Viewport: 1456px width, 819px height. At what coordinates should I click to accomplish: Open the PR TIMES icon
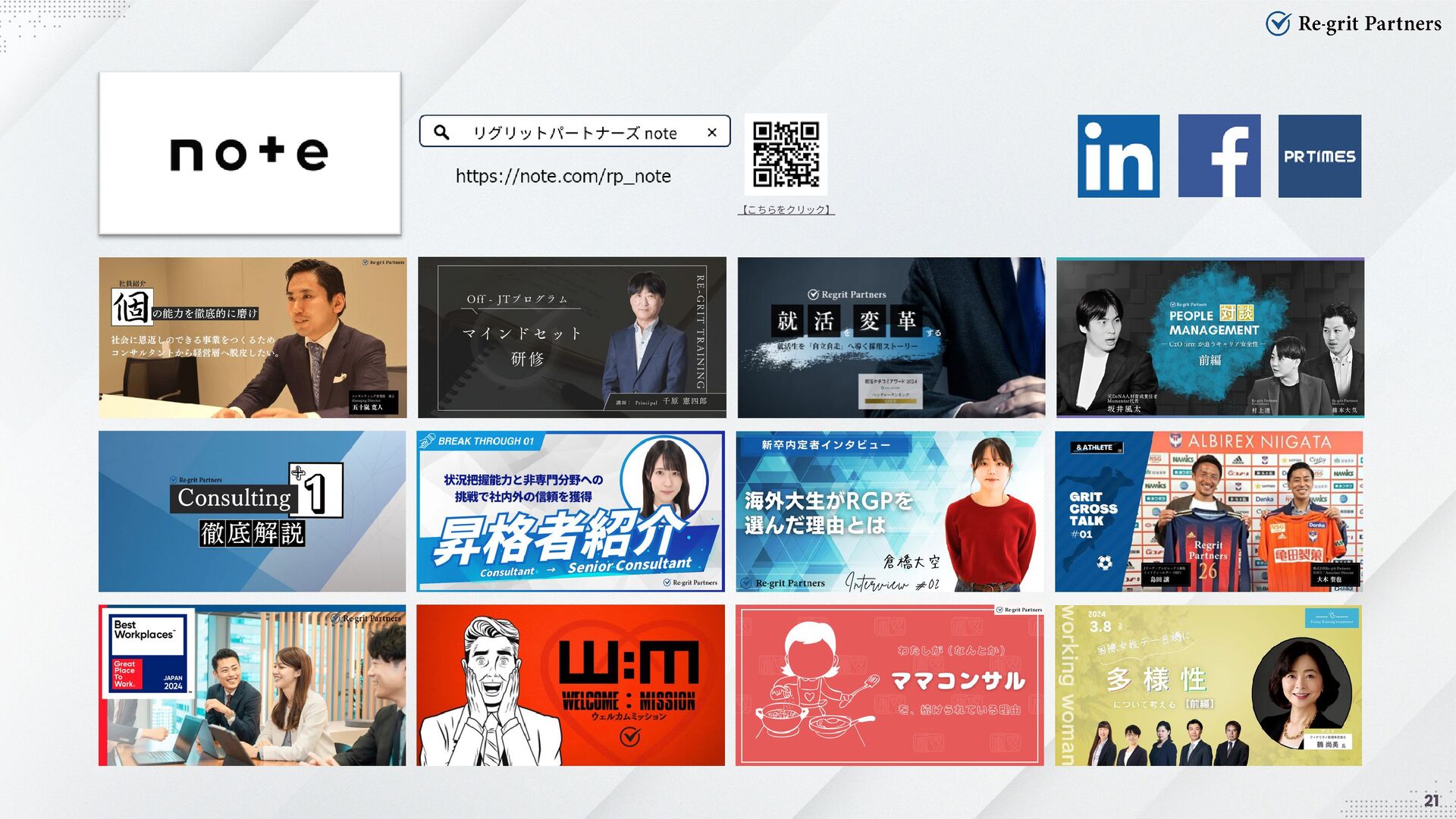pyautogui.click(x=1319, y=156)
